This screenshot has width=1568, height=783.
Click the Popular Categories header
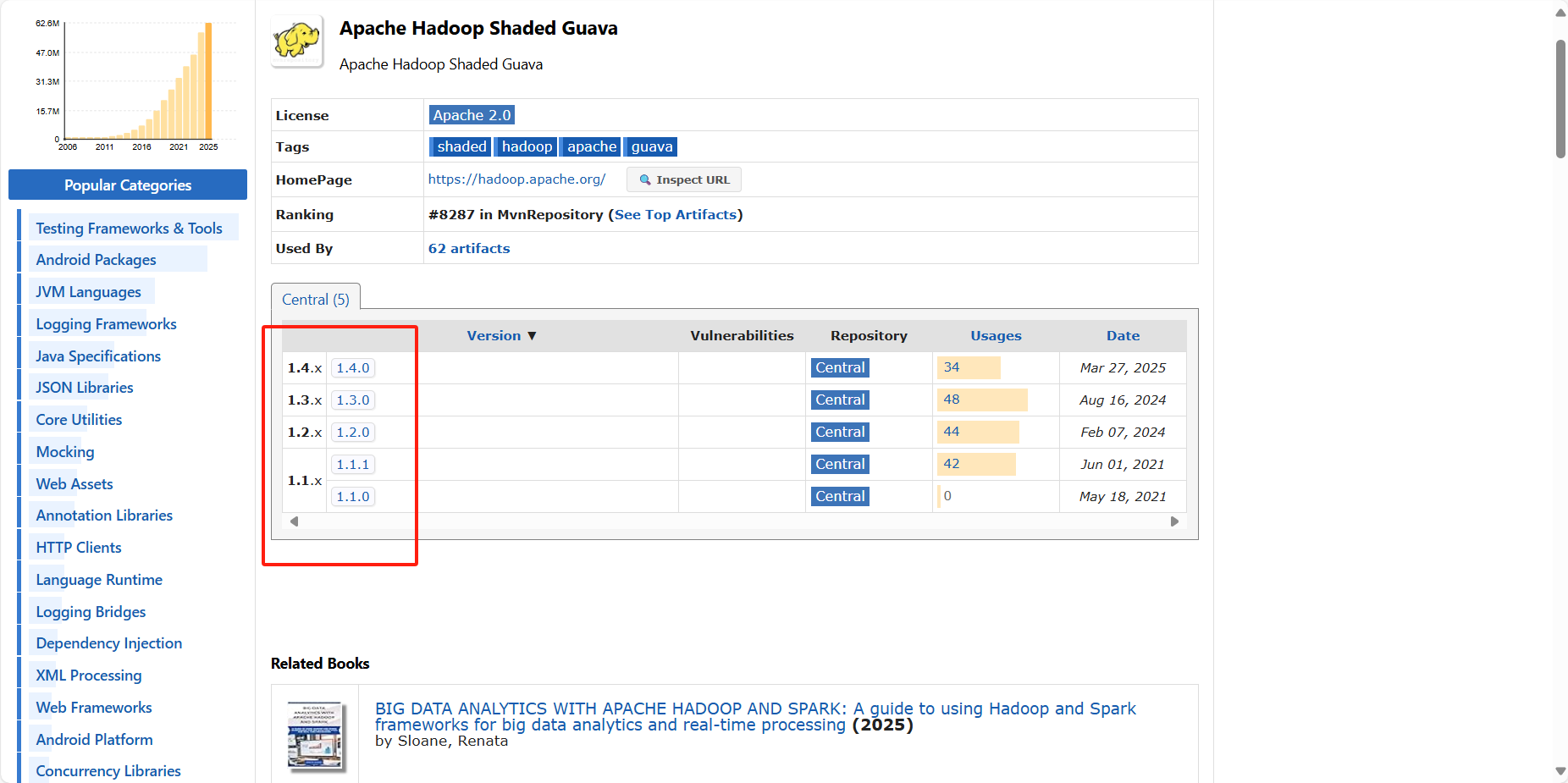click(x=128, y=185)
